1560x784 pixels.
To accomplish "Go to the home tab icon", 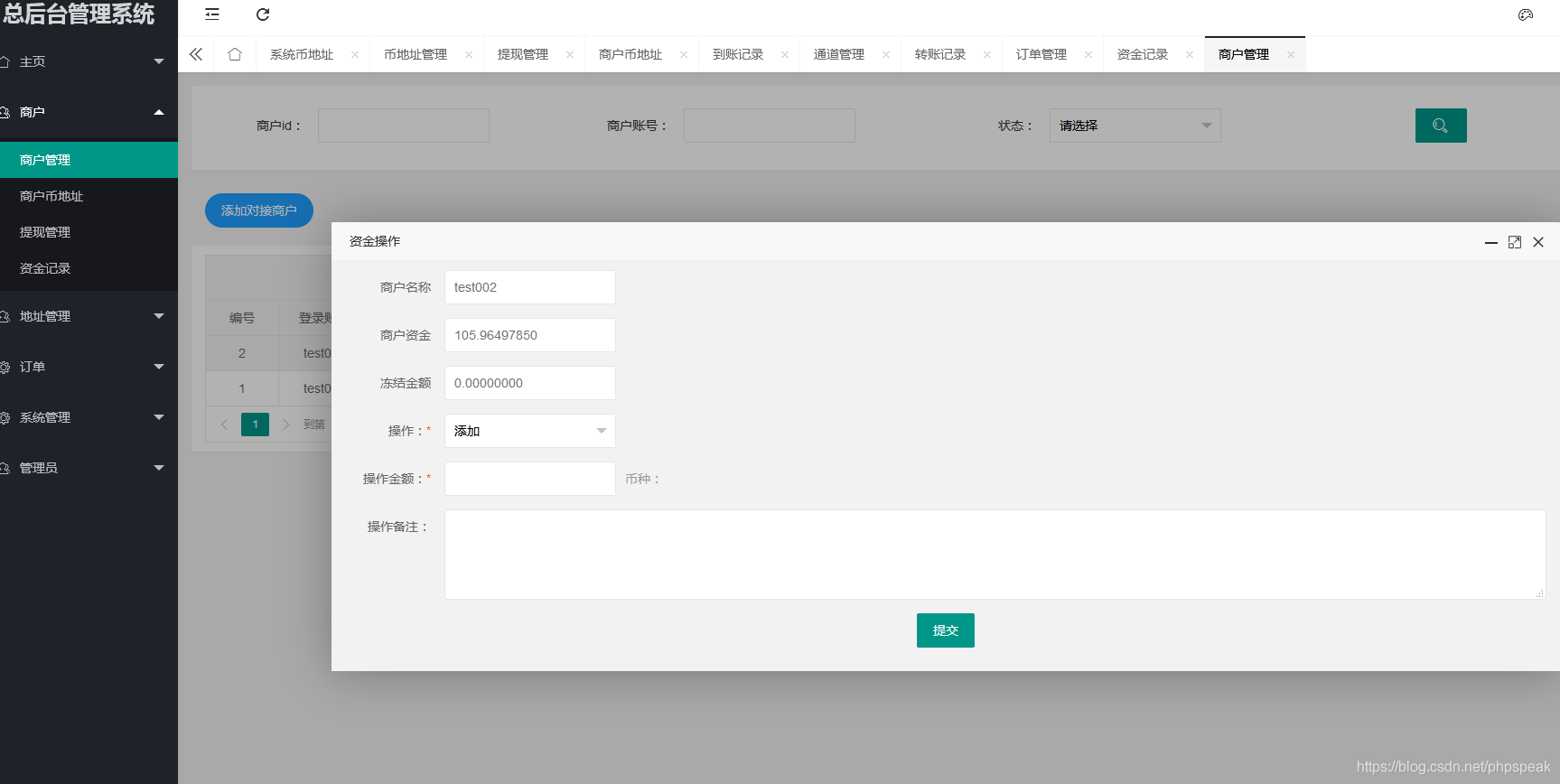I will (235, 54).
